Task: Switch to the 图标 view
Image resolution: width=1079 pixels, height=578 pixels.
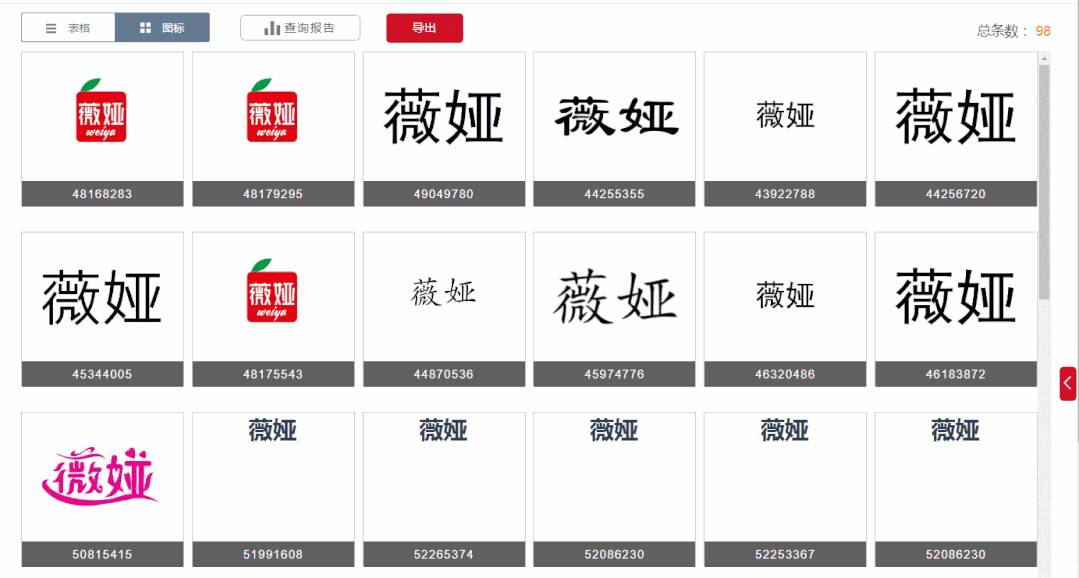Action: click(x=172, y=27)
